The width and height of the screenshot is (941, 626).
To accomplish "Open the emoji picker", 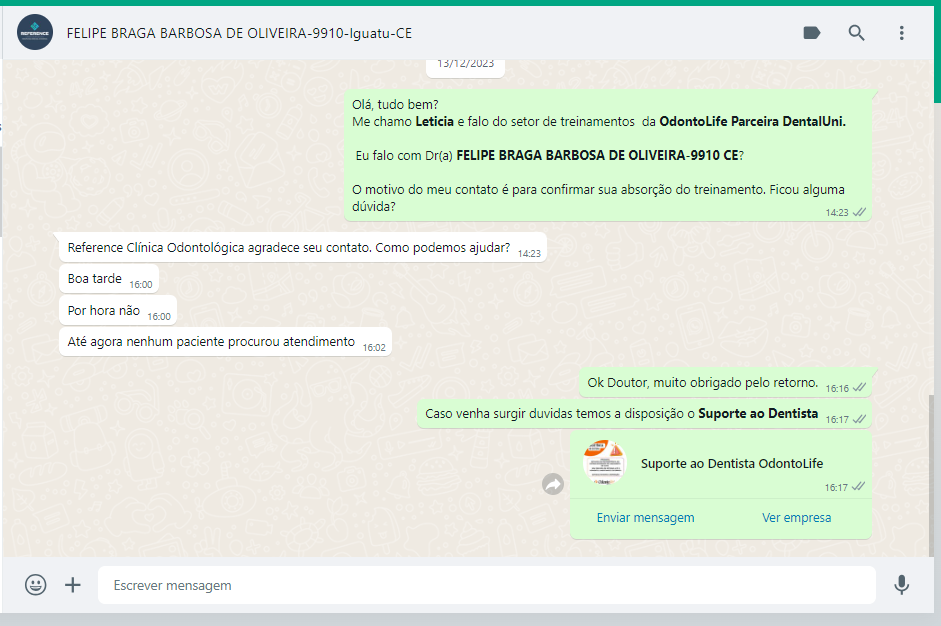I will tap(35, 585).
